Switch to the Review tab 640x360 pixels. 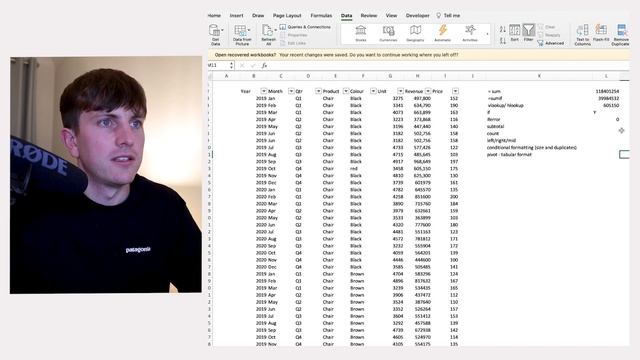point(369,16)
